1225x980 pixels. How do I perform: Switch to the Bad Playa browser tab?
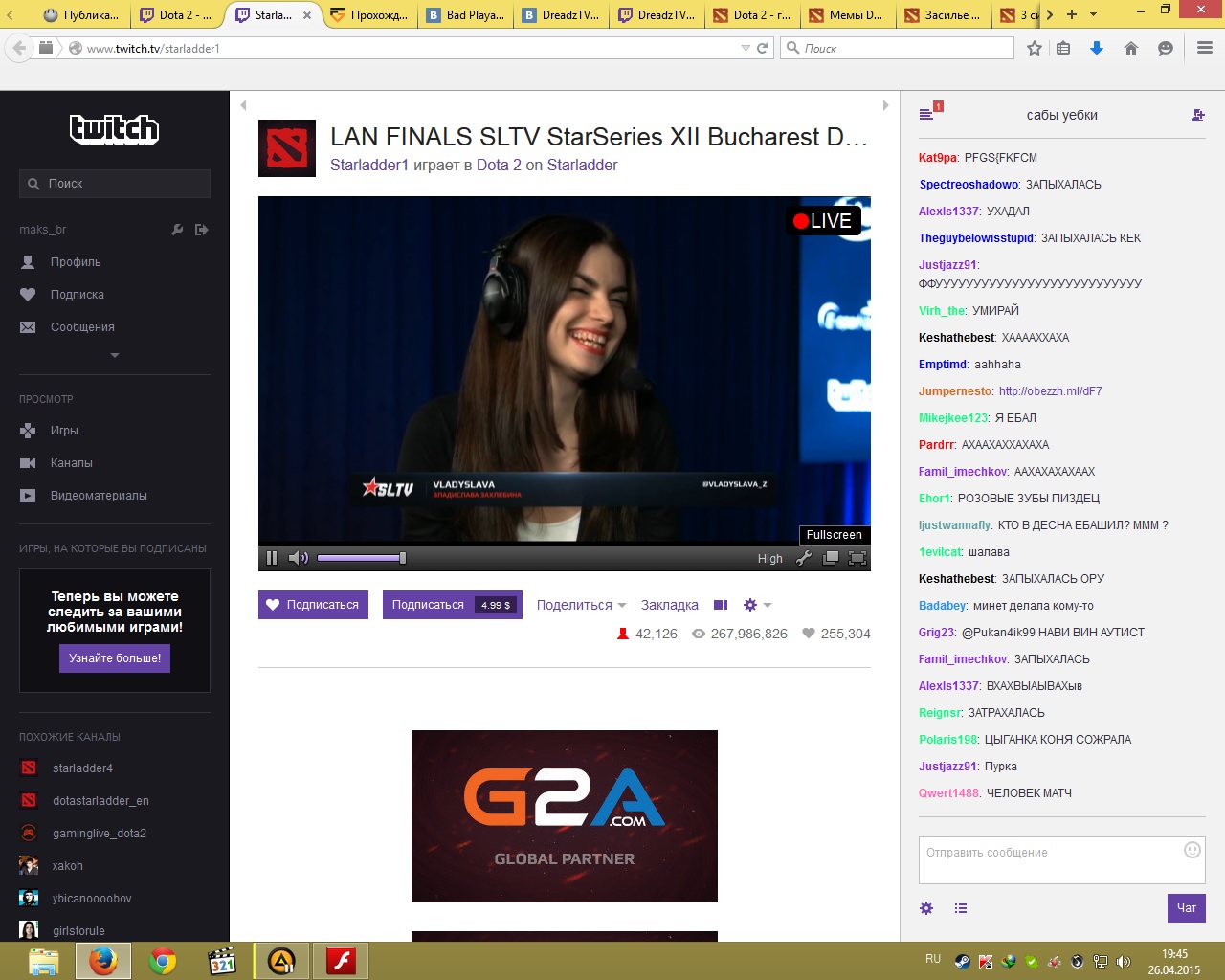pyautogui.click(x=466, y=14)
